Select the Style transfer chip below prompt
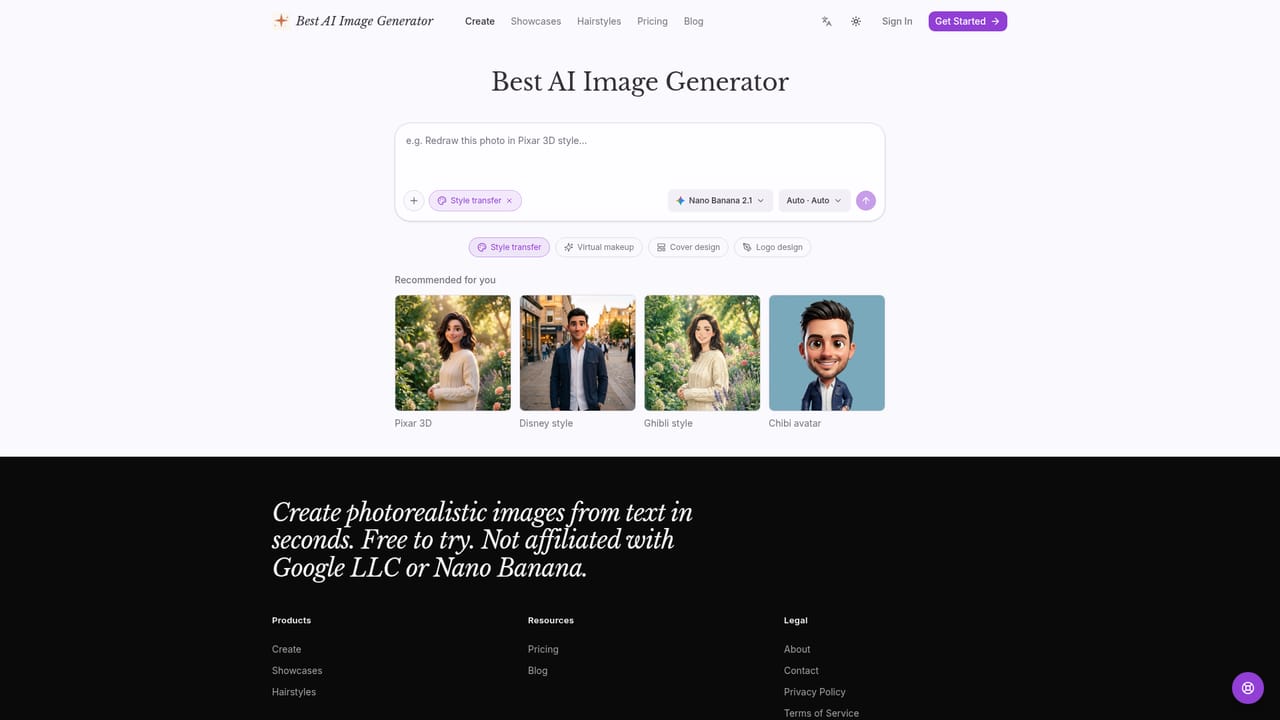The width and height of the screenshot is (1280, 720). (x=509, y=247)
